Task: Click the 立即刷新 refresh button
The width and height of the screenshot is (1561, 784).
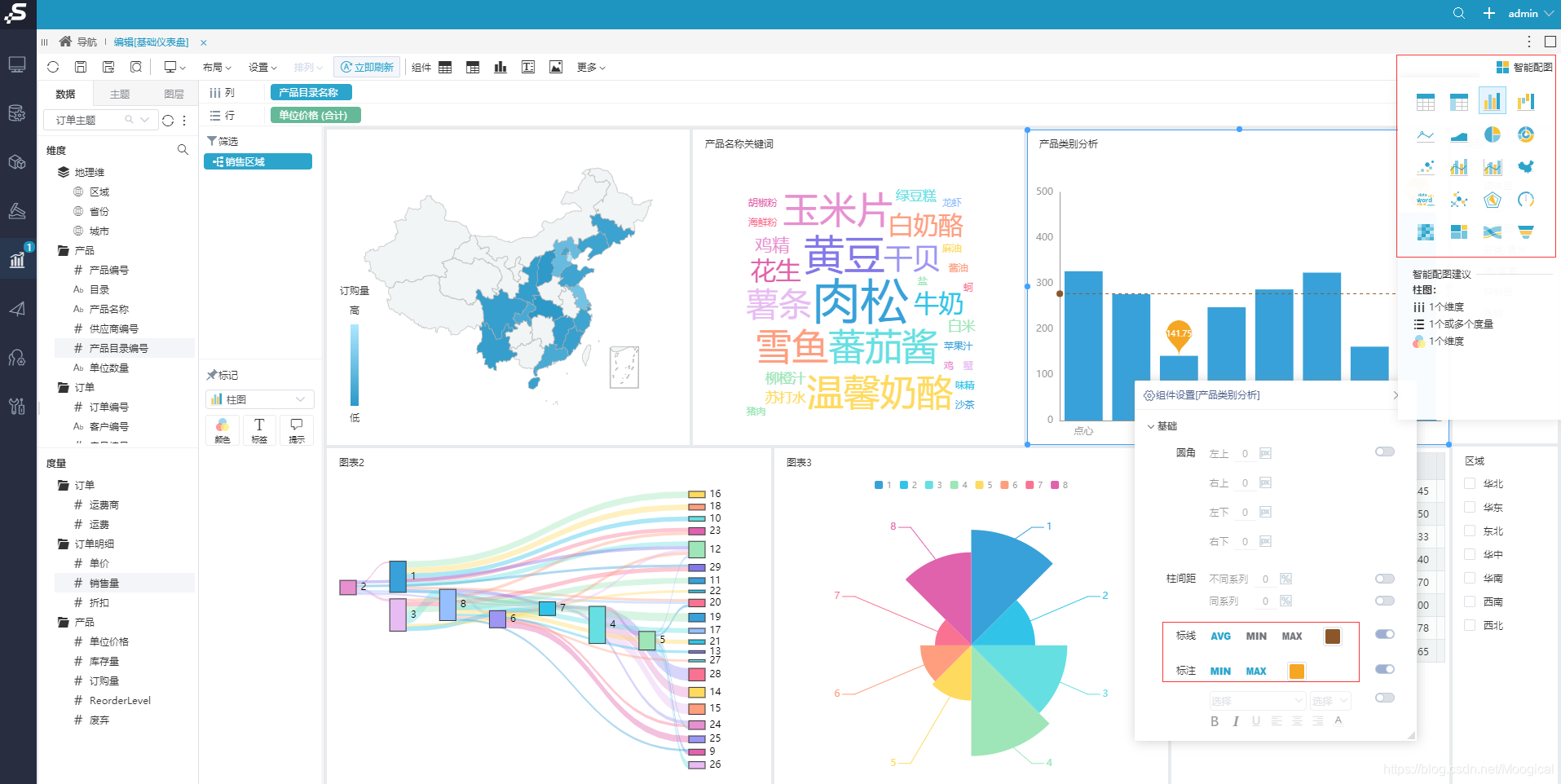Action: pos(367,67)
